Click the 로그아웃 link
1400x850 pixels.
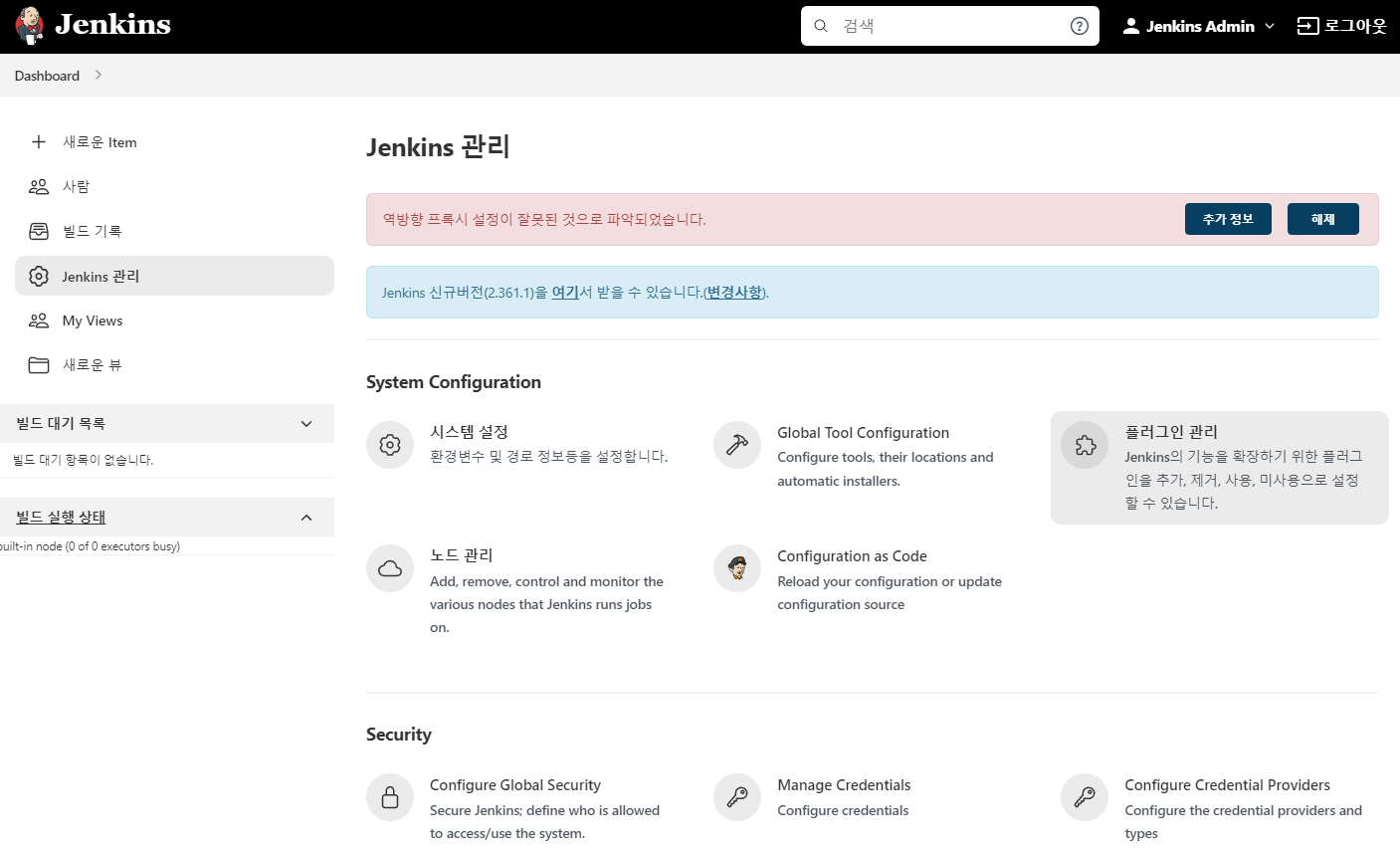point(1342,26)
